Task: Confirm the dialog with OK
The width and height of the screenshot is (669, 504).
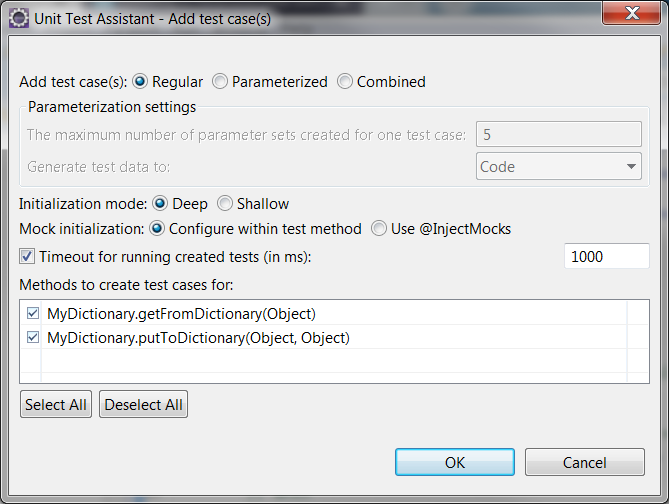Action: point(455,462)
